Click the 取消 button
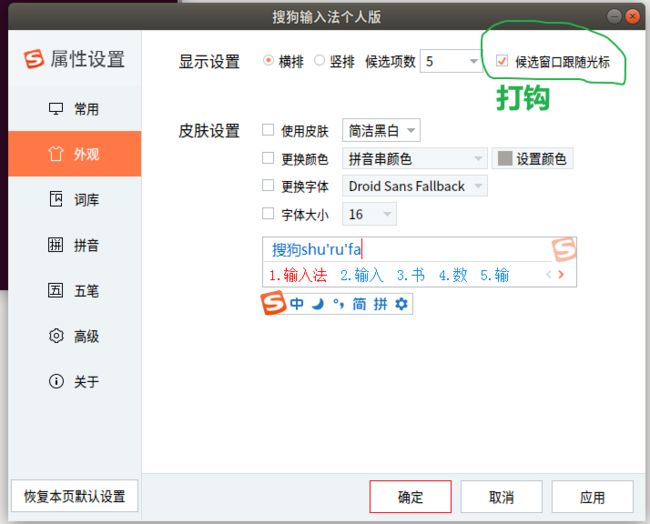The height and width of the screenshot is (524, 650). point(501,497)
